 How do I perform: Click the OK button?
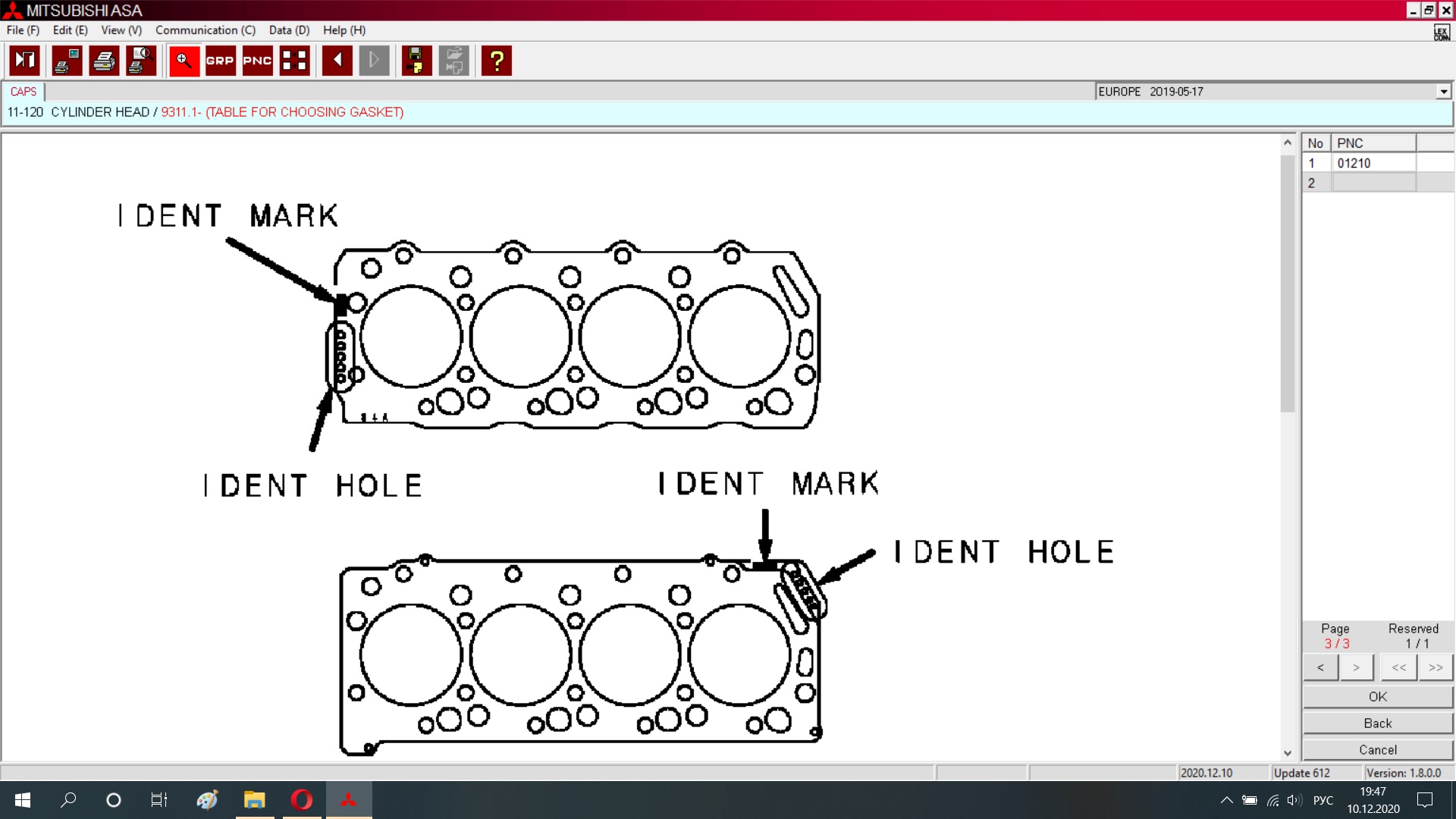[x=1377, y=696]
